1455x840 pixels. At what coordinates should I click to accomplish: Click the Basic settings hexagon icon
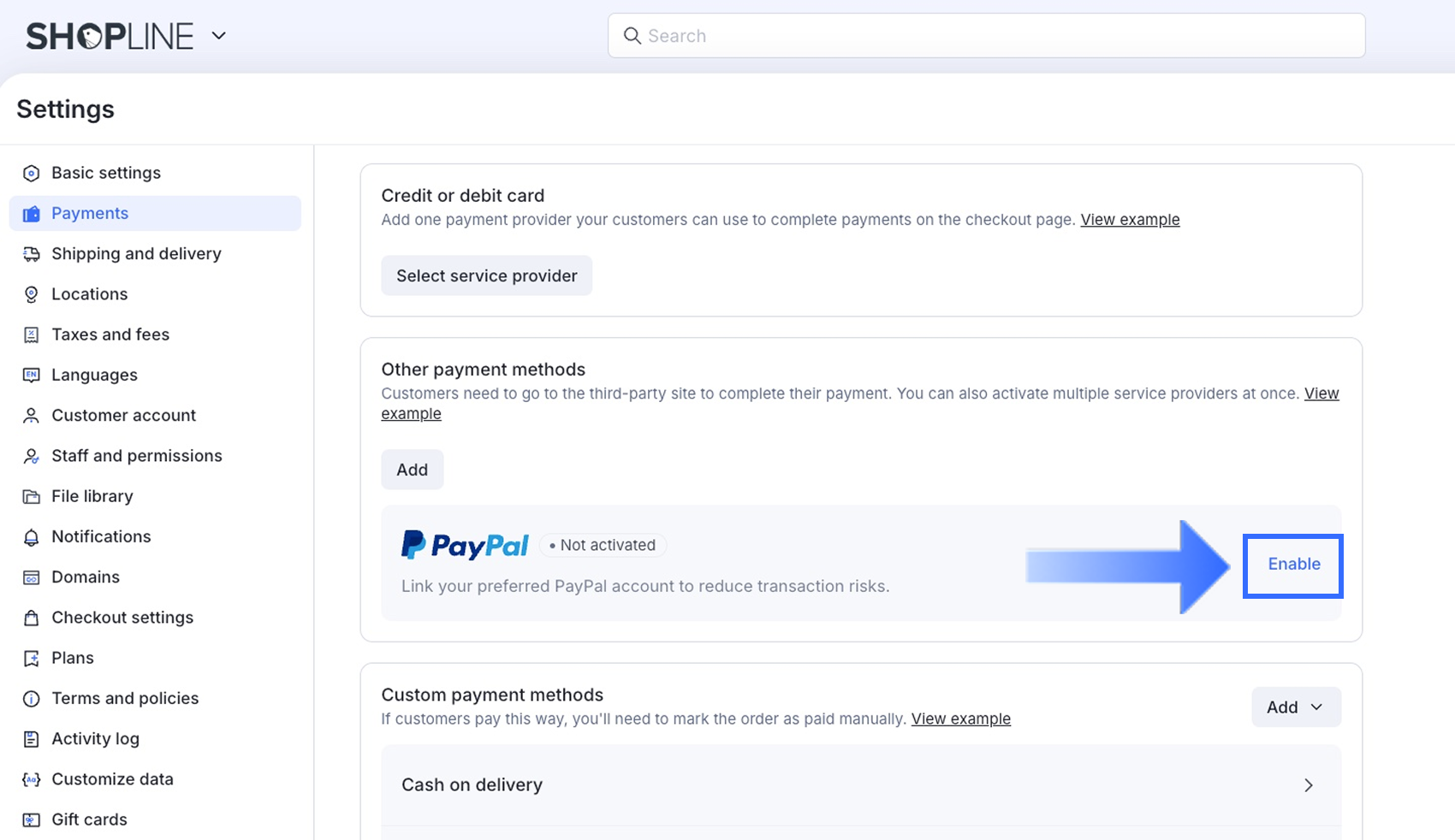pos(32,174)
